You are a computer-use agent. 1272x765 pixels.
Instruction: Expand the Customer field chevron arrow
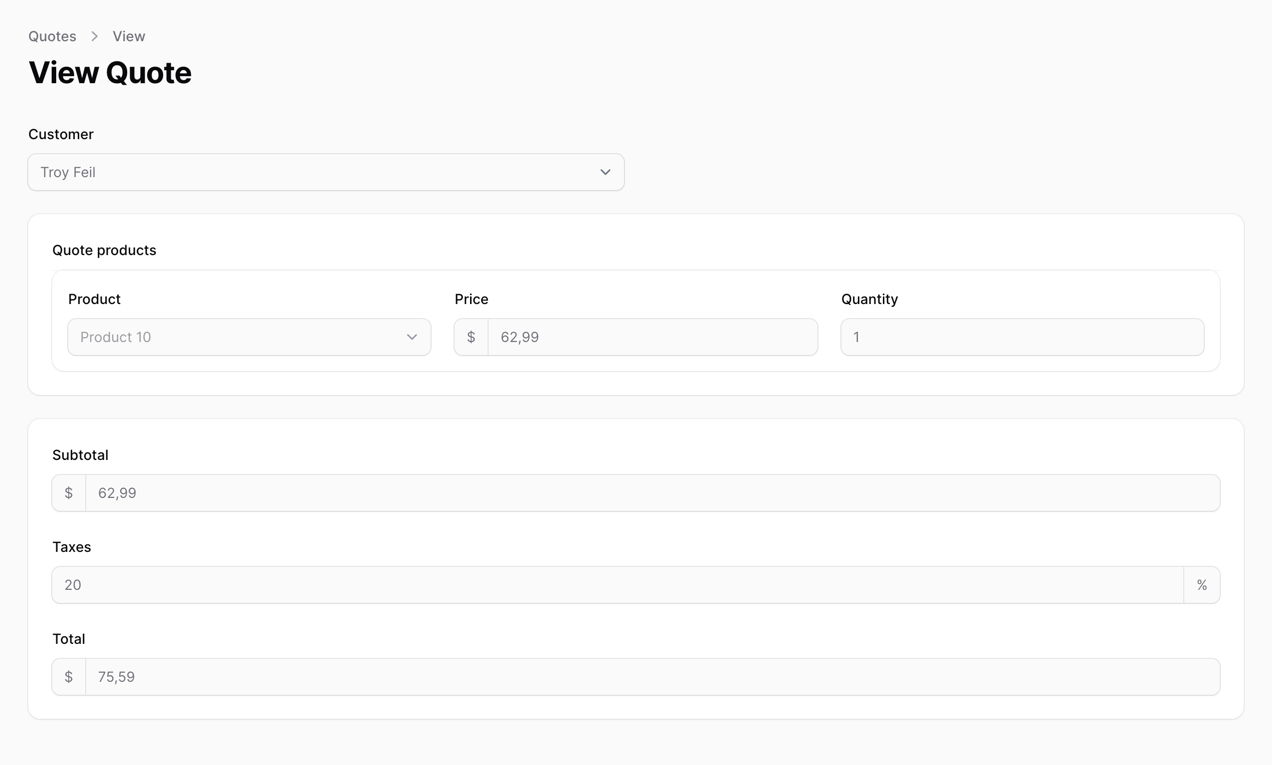(605, 172)
